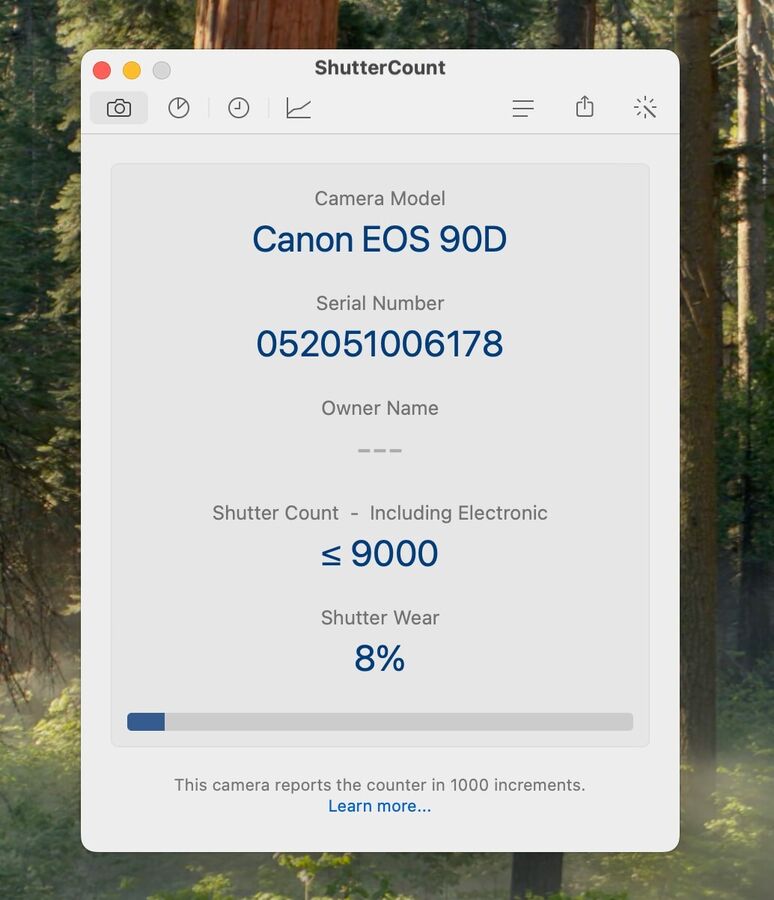Click the ≤ 9000 shutter count value

[380, 554]
